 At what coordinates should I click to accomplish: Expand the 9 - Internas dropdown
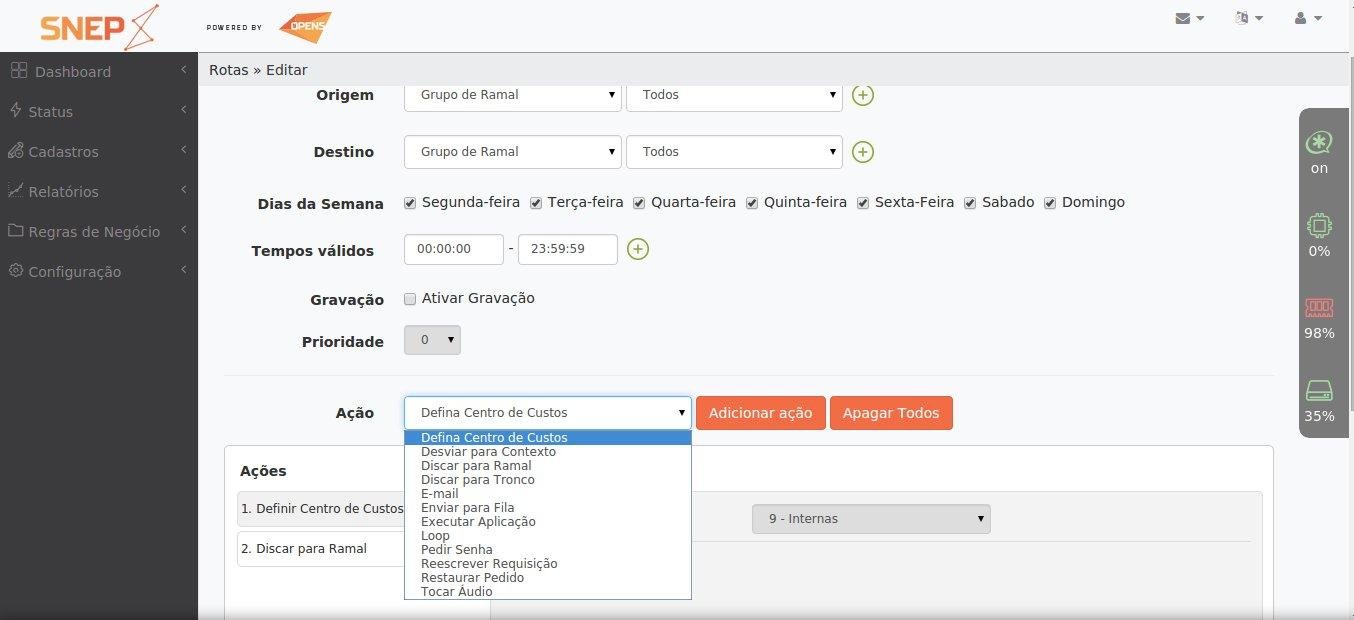click(869, 518)
